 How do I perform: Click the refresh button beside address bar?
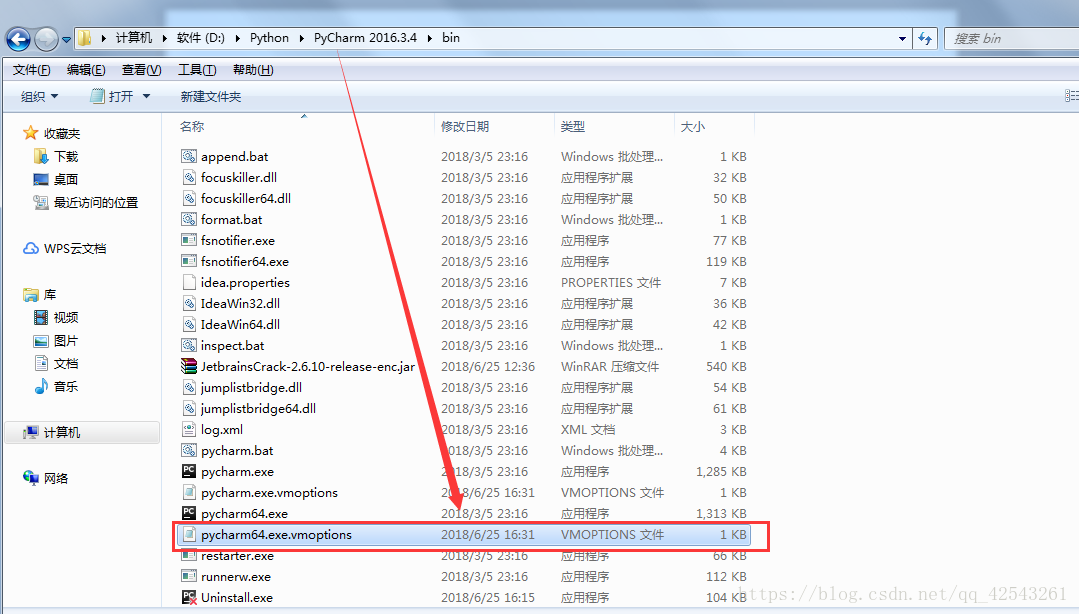click(926, 39)
